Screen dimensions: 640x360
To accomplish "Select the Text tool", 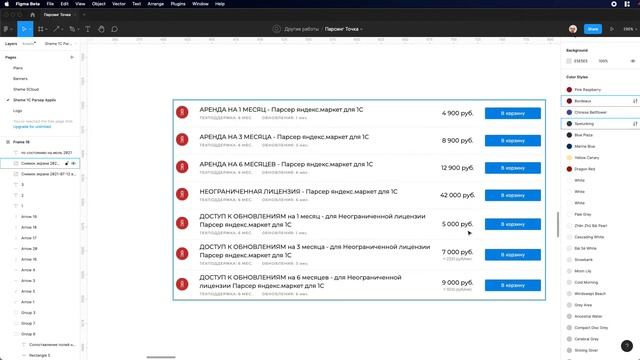I will coord(87,29).
